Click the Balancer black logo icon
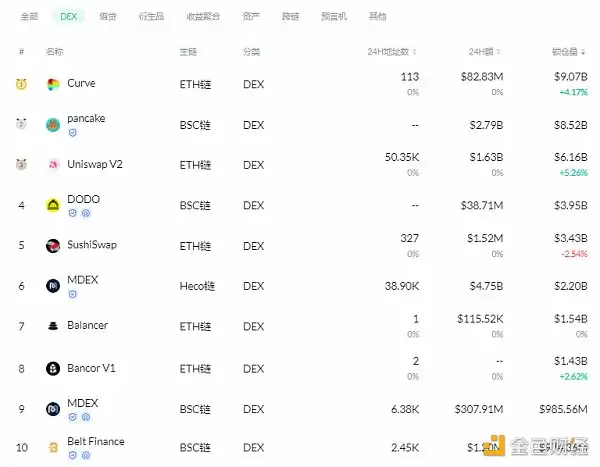 pyautogui.click(x=53, y=326)
